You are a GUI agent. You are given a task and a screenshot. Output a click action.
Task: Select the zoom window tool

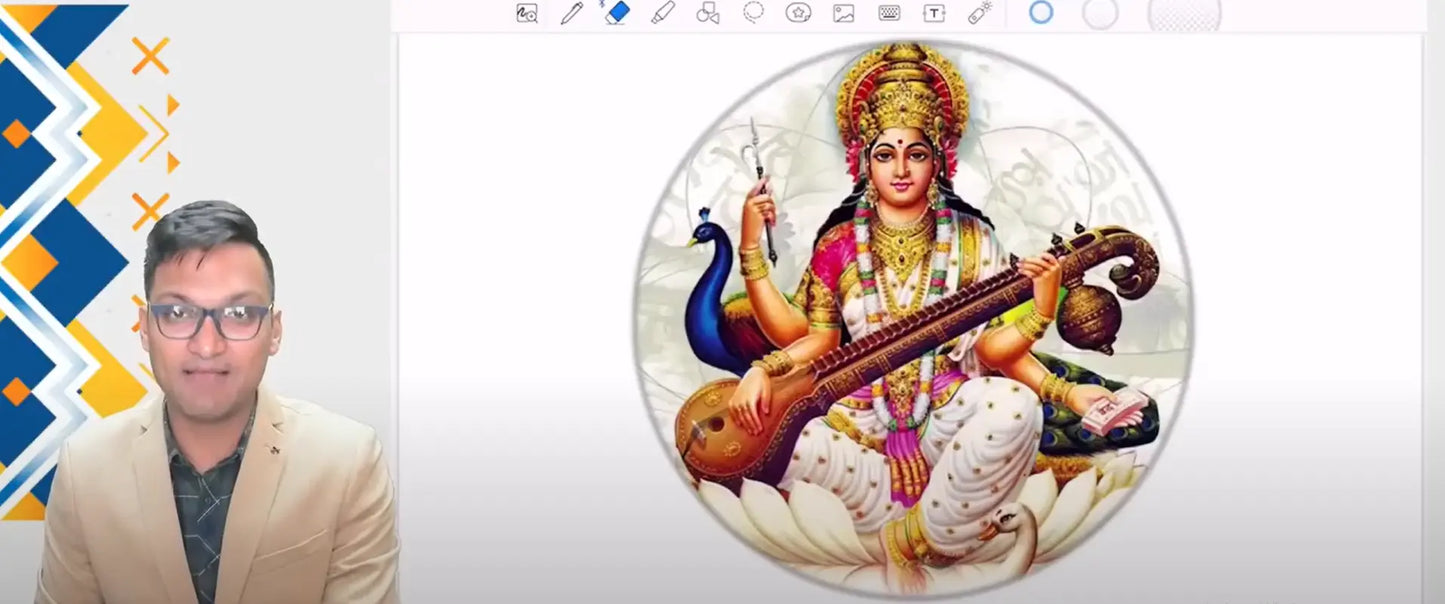tap(527, 13)
